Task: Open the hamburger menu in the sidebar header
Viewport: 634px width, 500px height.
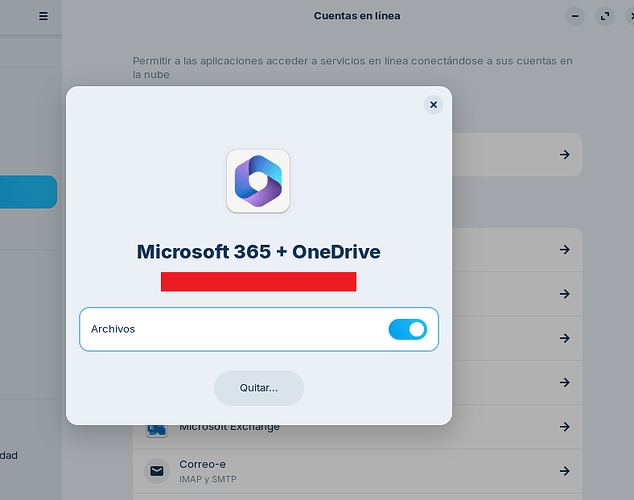Action: pos(43,16)
